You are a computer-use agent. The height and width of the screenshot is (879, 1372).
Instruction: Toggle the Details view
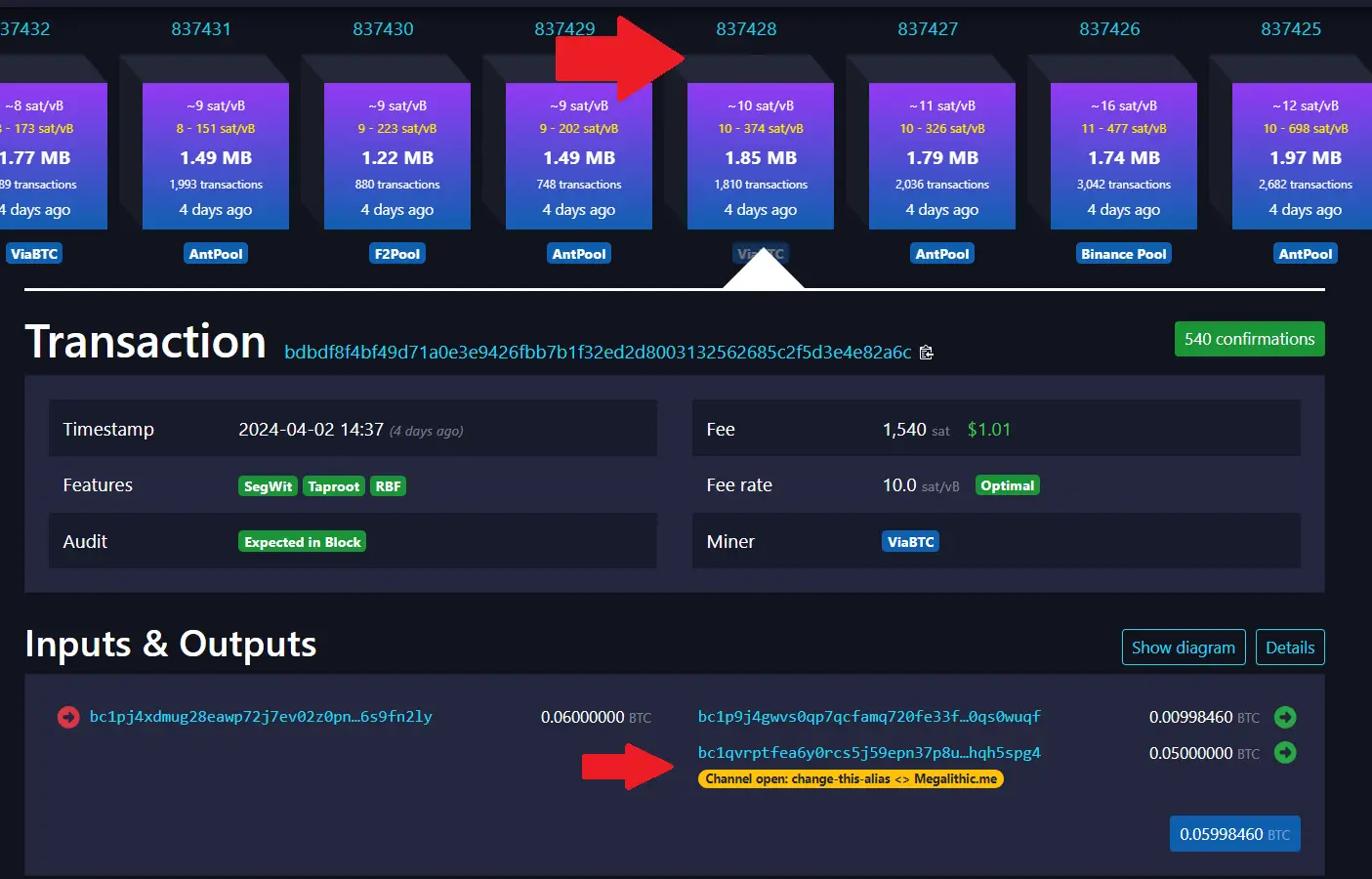1290,647
